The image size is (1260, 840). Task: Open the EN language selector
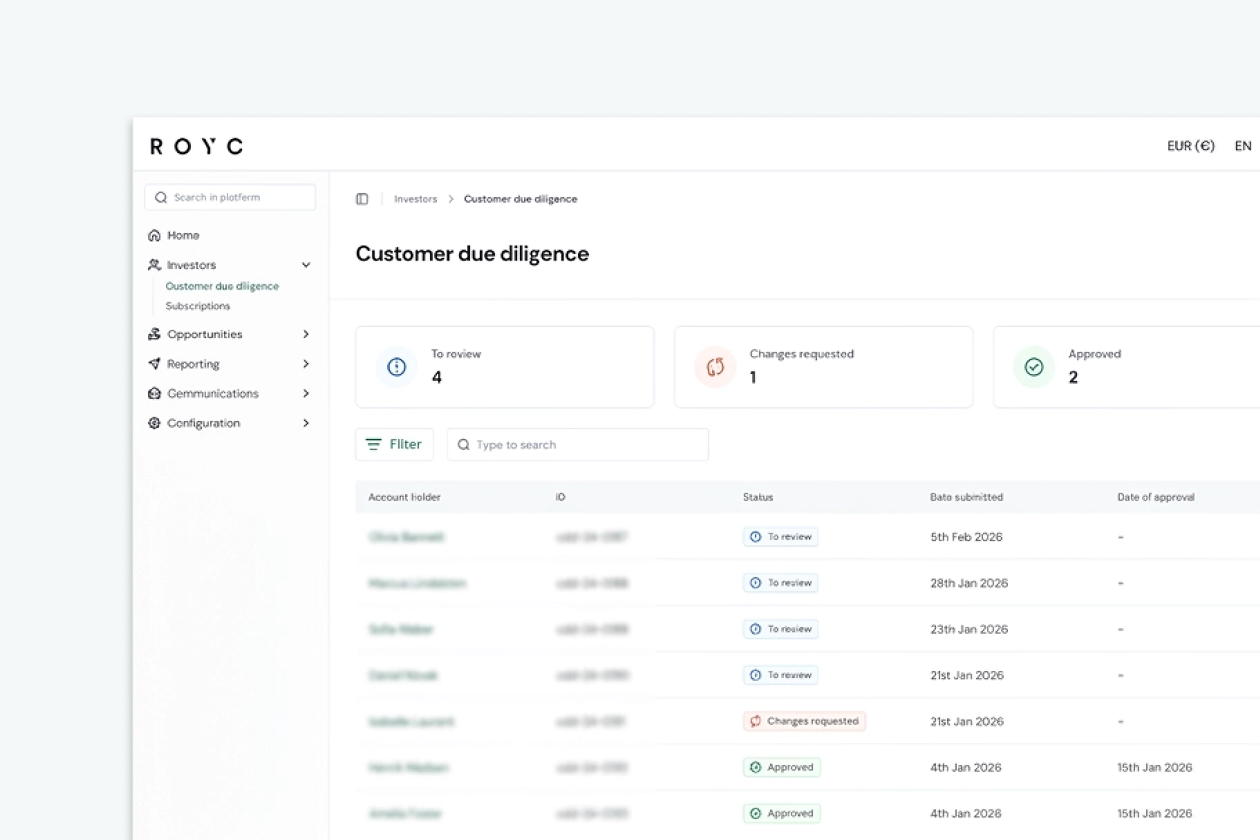click(x=1243, y=146)
